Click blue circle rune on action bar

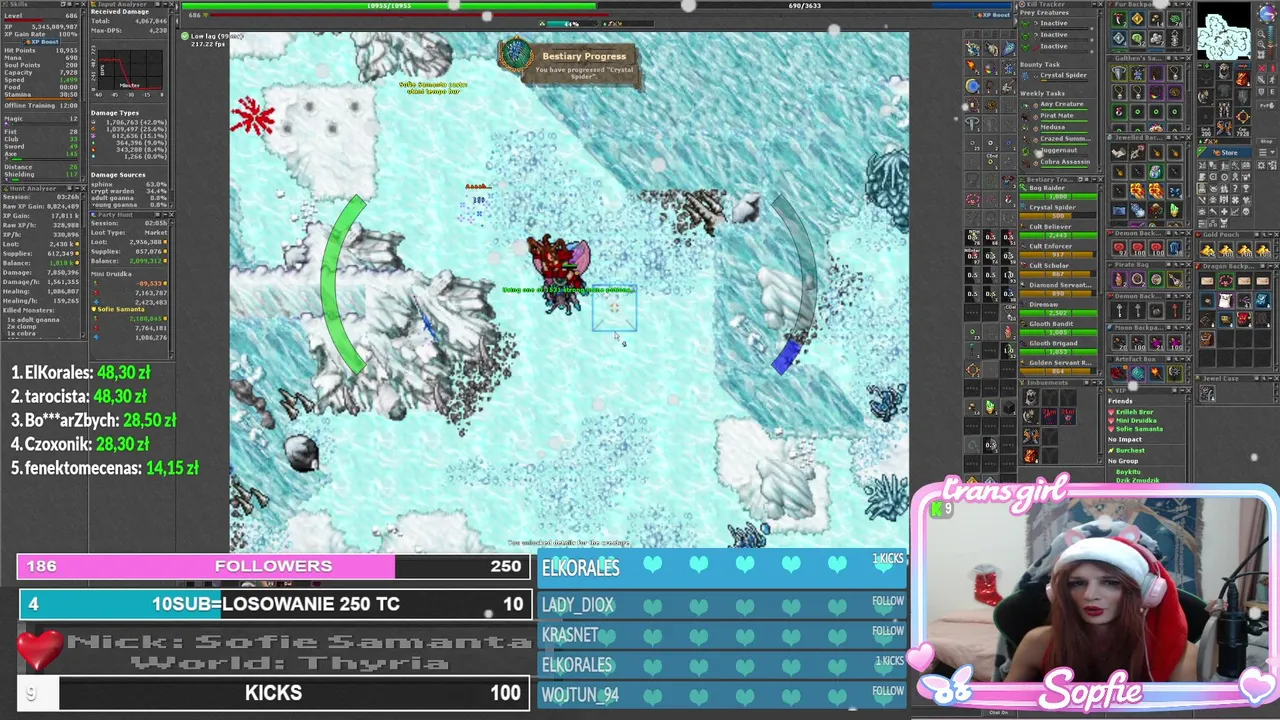973,86
